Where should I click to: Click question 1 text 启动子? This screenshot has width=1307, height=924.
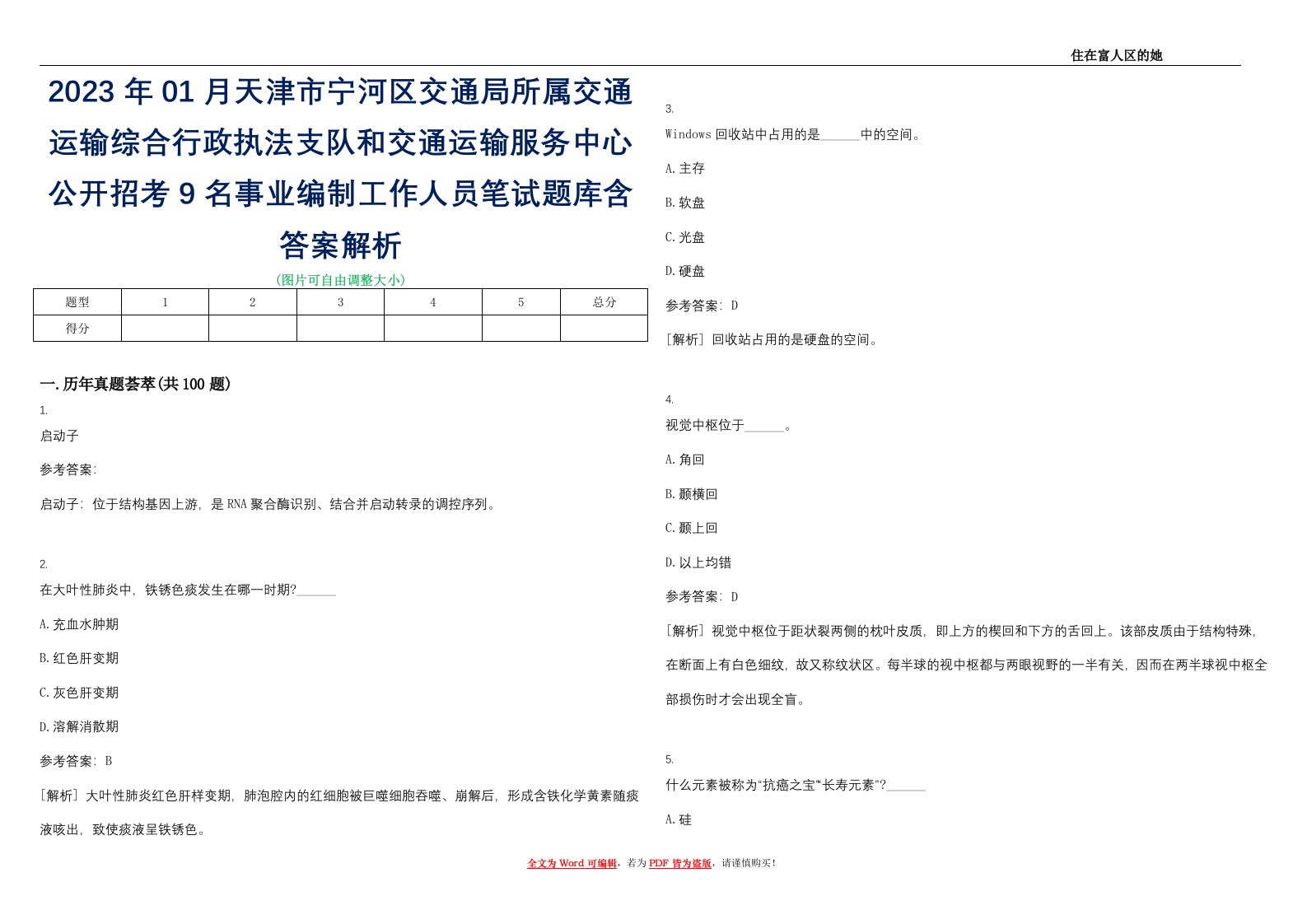click(59, 436)
